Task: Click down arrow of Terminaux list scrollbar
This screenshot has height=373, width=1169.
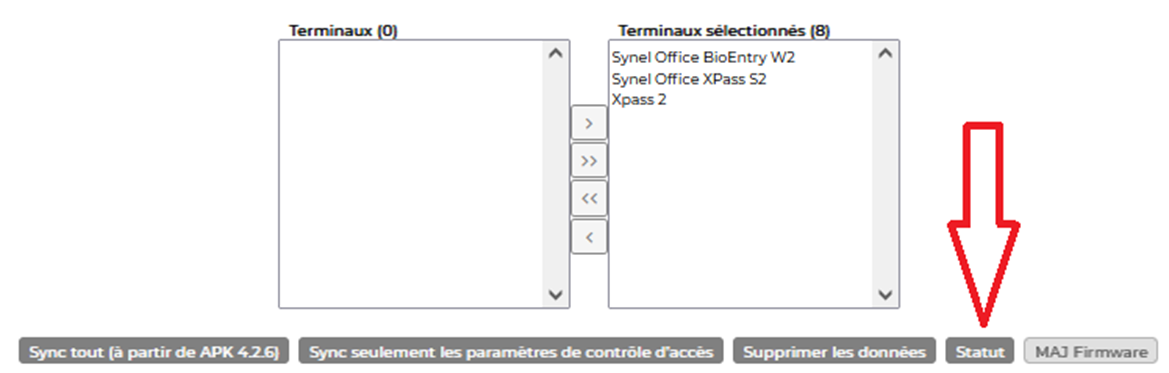Action: (x=555, y=294)
